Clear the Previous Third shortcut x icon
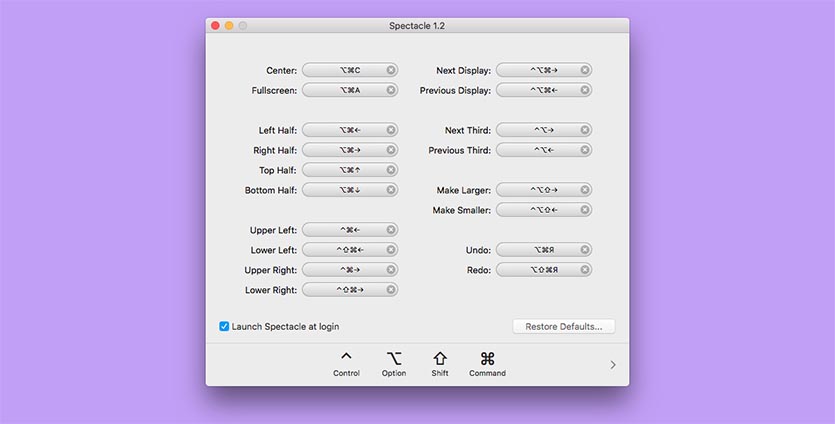 pyautogui.click(x=585, y=150)
